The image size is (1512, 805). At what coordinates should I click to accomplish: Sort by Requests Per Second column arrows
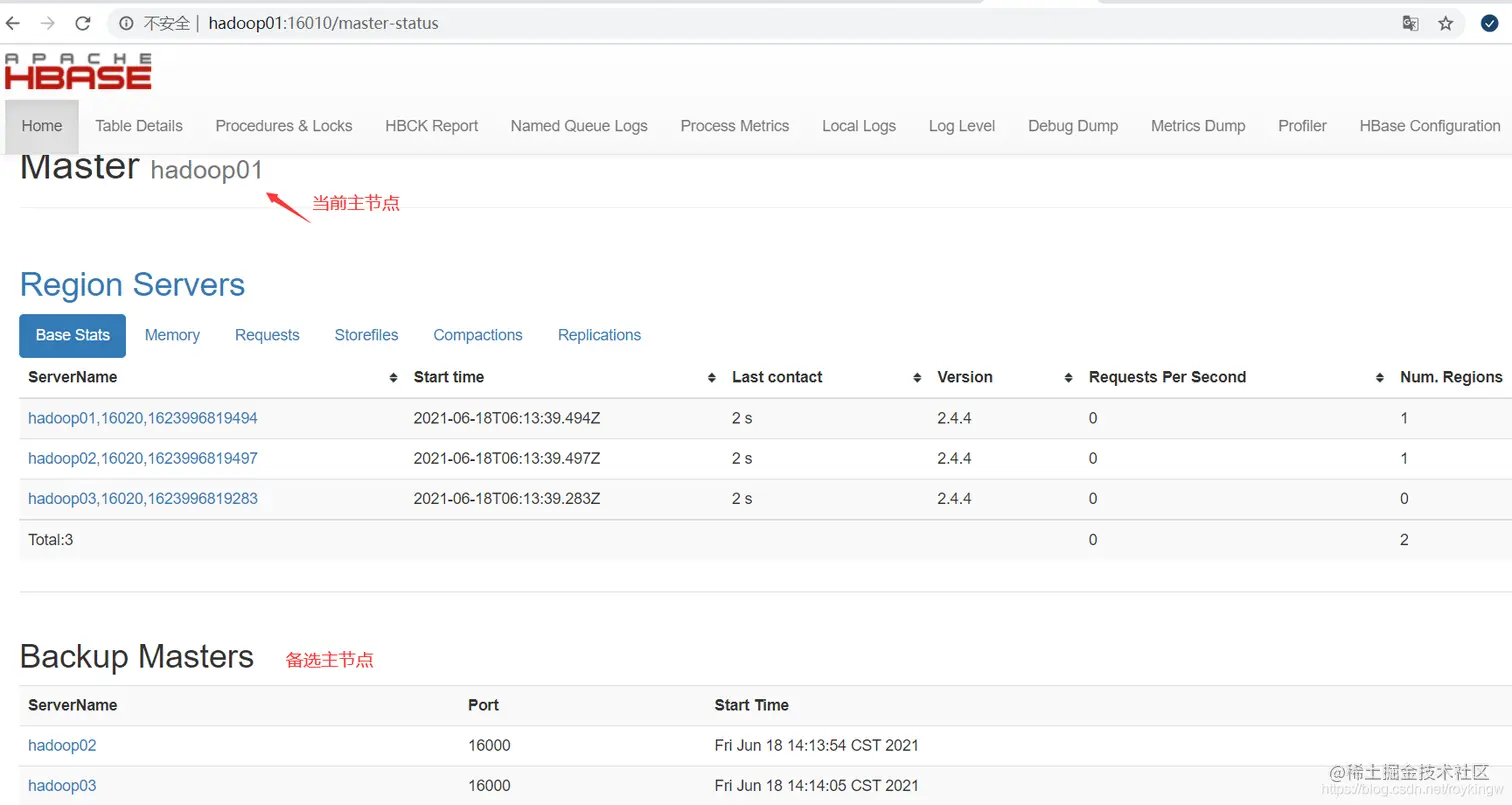[1380, 378]
